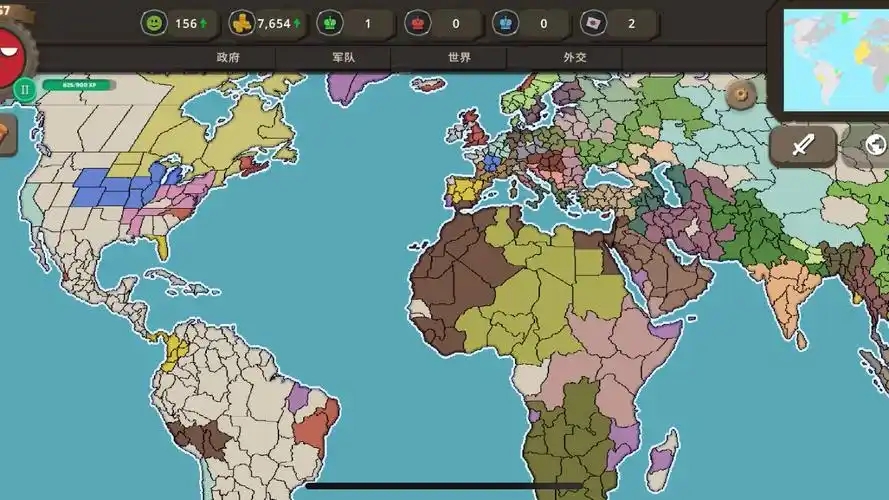Select the red Iceland island

tap(429, 85)
